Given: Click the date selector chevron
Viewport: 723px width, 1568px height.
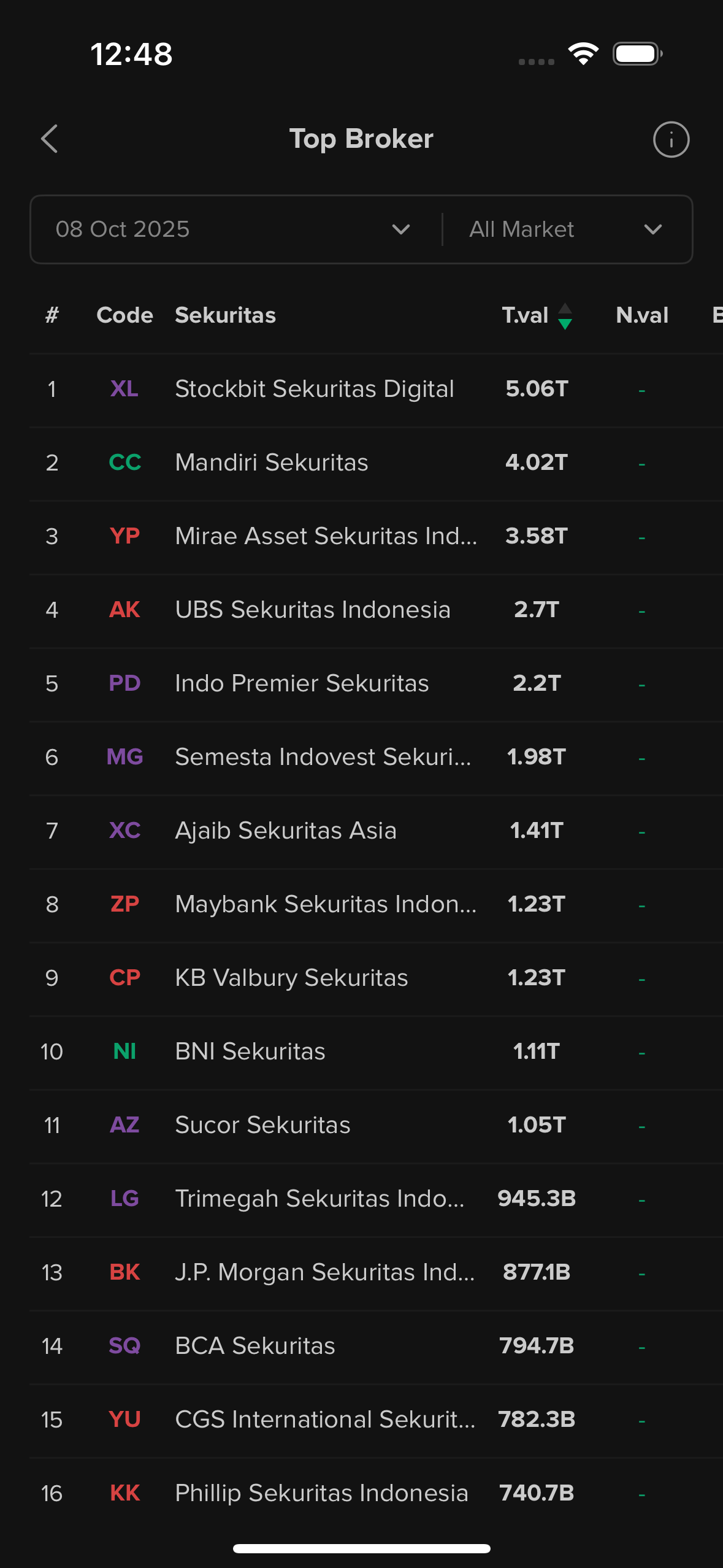Looking at the screenshot, I should (x=401, y=229).
